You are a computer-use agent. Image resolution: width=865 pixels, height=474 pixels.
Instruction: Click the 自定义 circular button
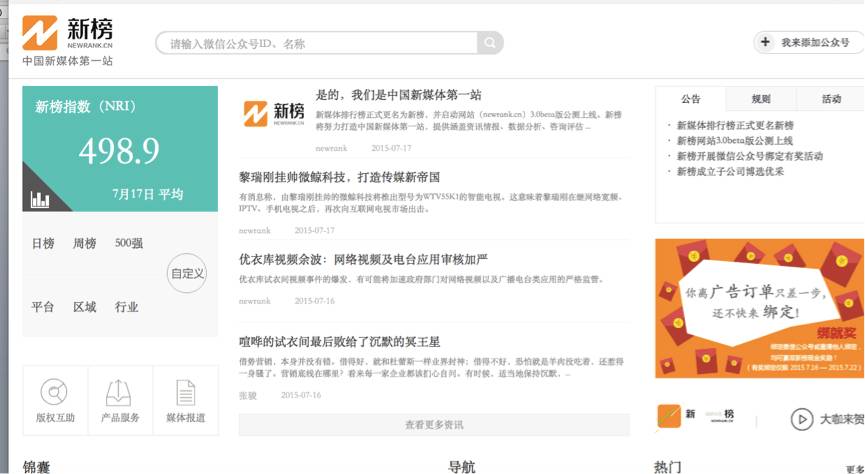click(x=187, y=273)
